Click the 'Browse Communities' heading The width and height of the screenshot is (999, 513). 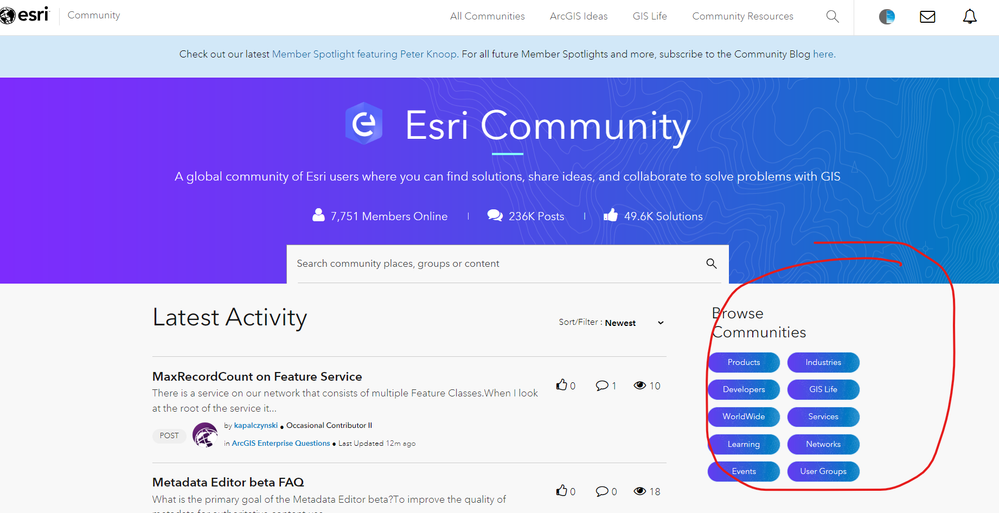coord(759,322)
